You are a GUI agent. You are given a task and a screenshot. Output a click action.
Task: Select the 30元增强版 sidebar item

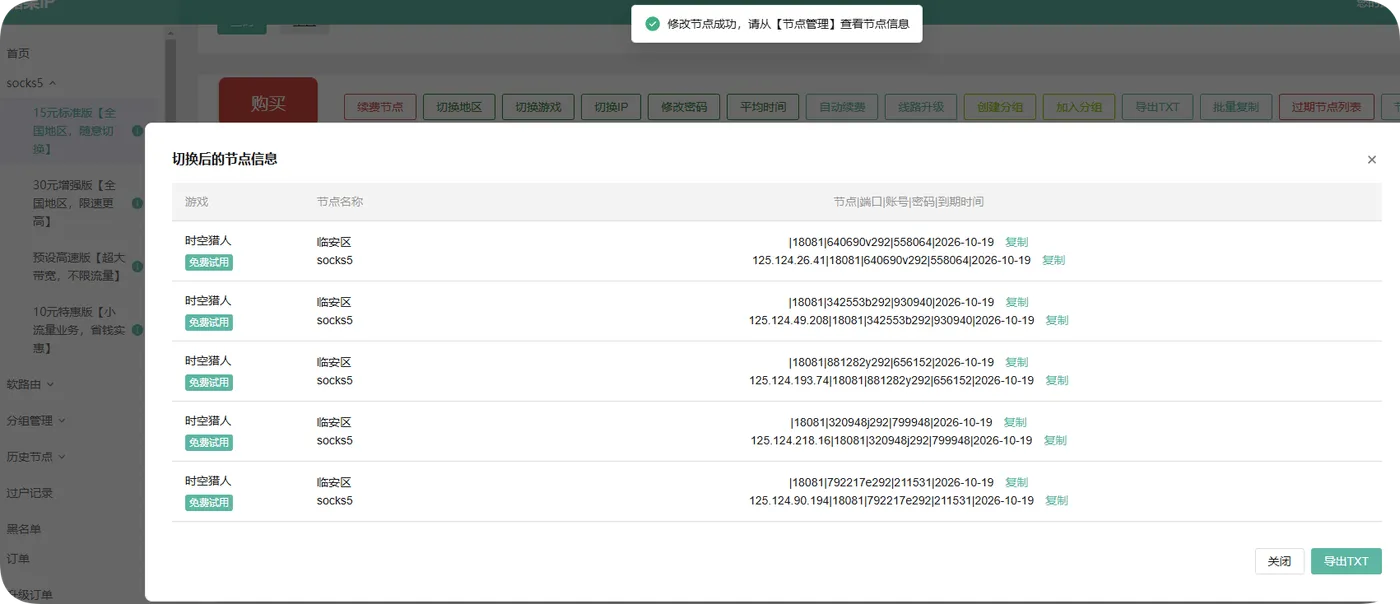[75, 203]
